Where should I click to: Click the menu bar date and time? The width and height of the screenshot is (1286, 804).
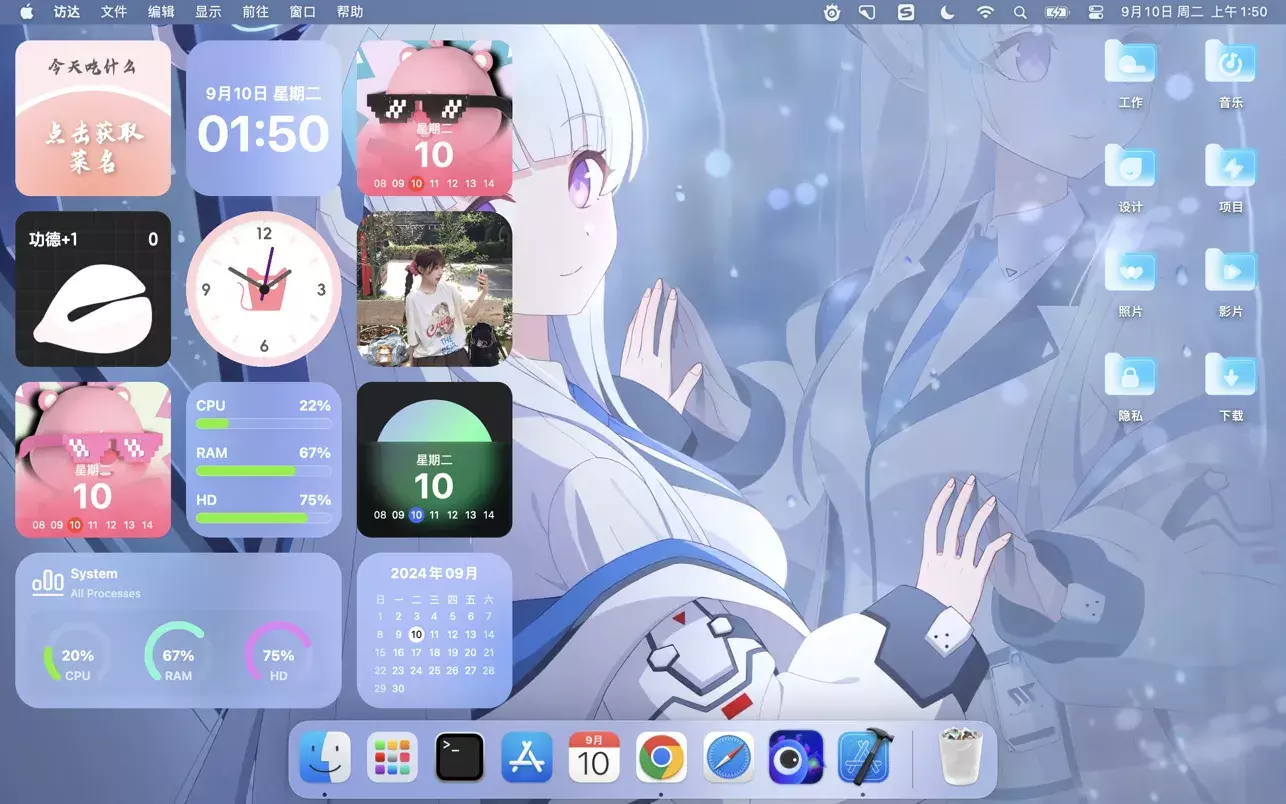(1194, 12)
